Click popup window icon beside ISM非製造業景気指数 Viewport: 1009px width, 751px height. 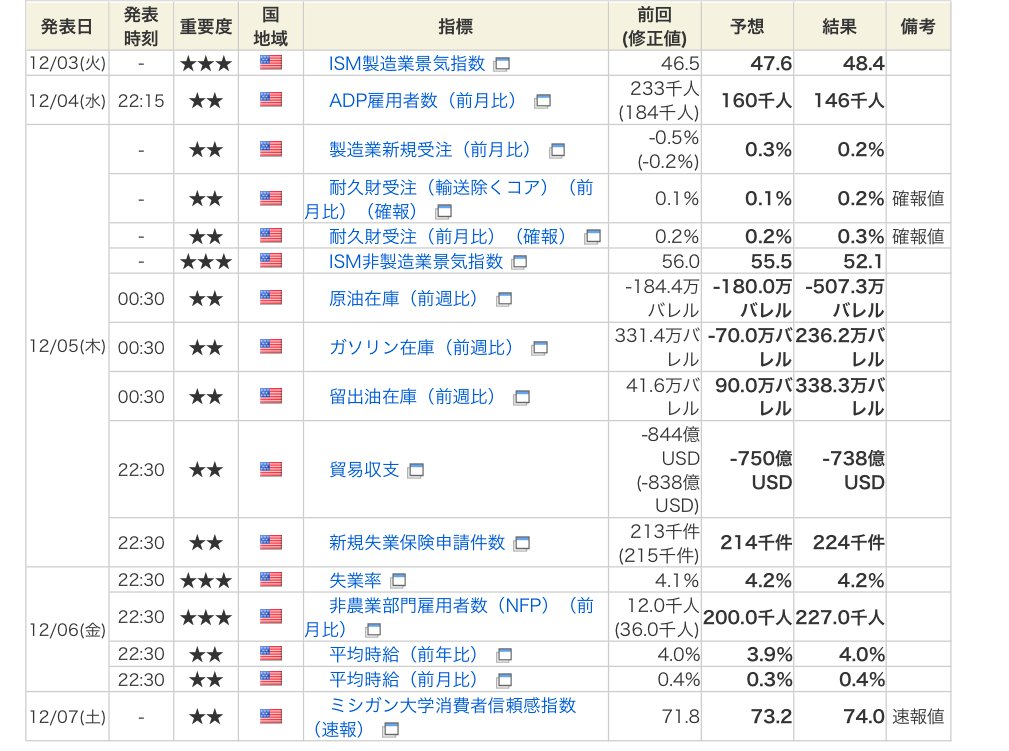pyautogui.click(x=519, y=262)
